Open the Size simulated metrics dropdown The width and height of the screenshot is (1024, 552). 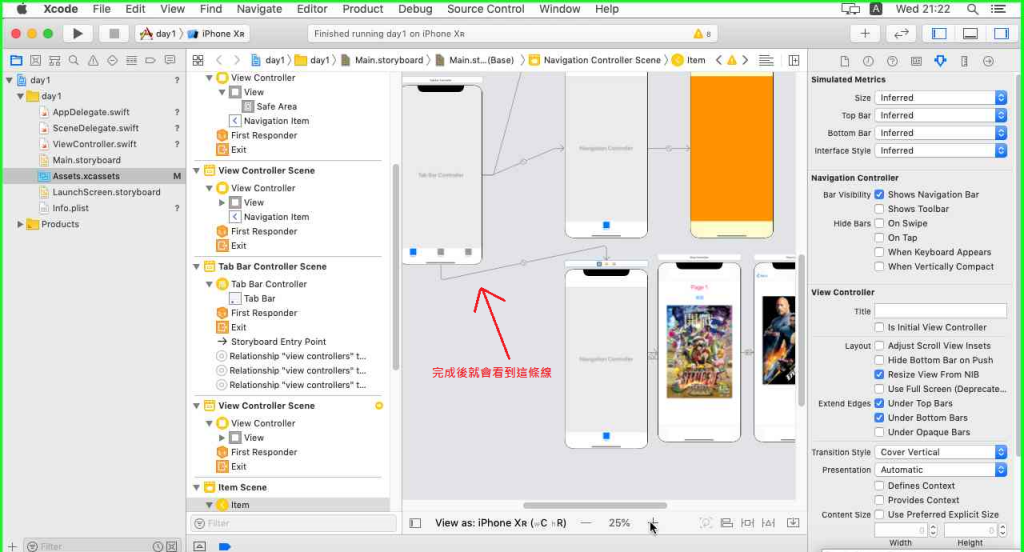click(x=940, y=98)
